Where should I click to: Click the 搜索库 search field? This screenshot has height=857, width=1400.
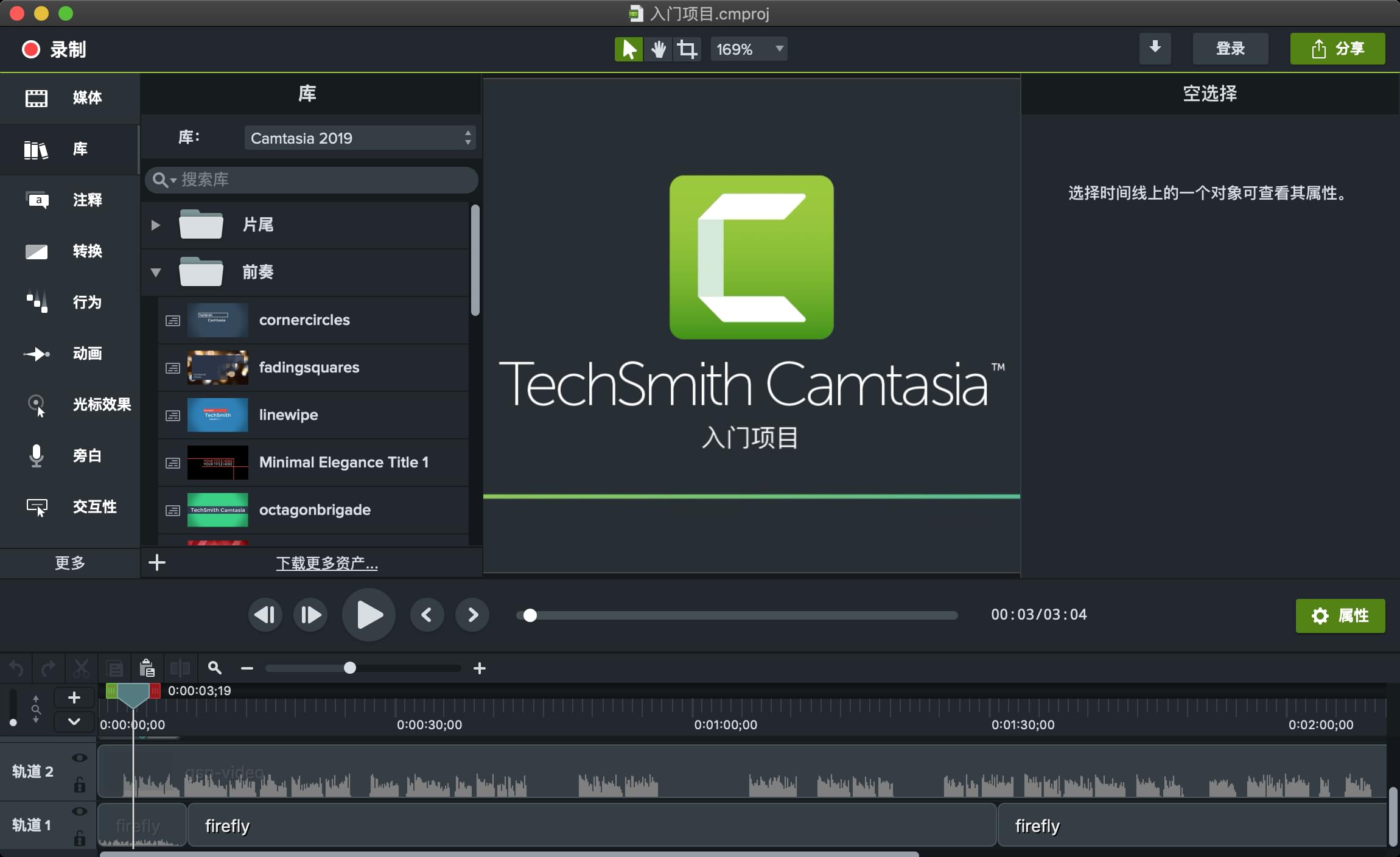[312, 180]
